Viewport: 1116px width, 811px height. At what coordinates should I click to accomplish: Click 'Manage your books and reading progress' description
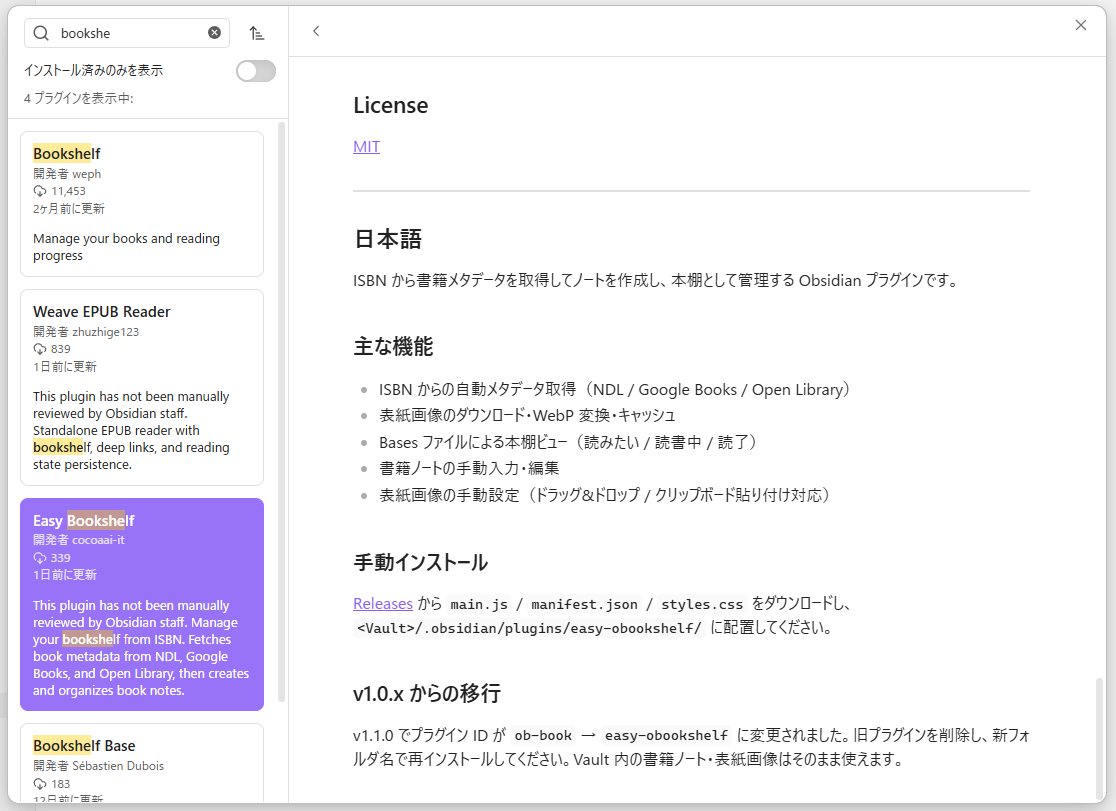point(126,247)
